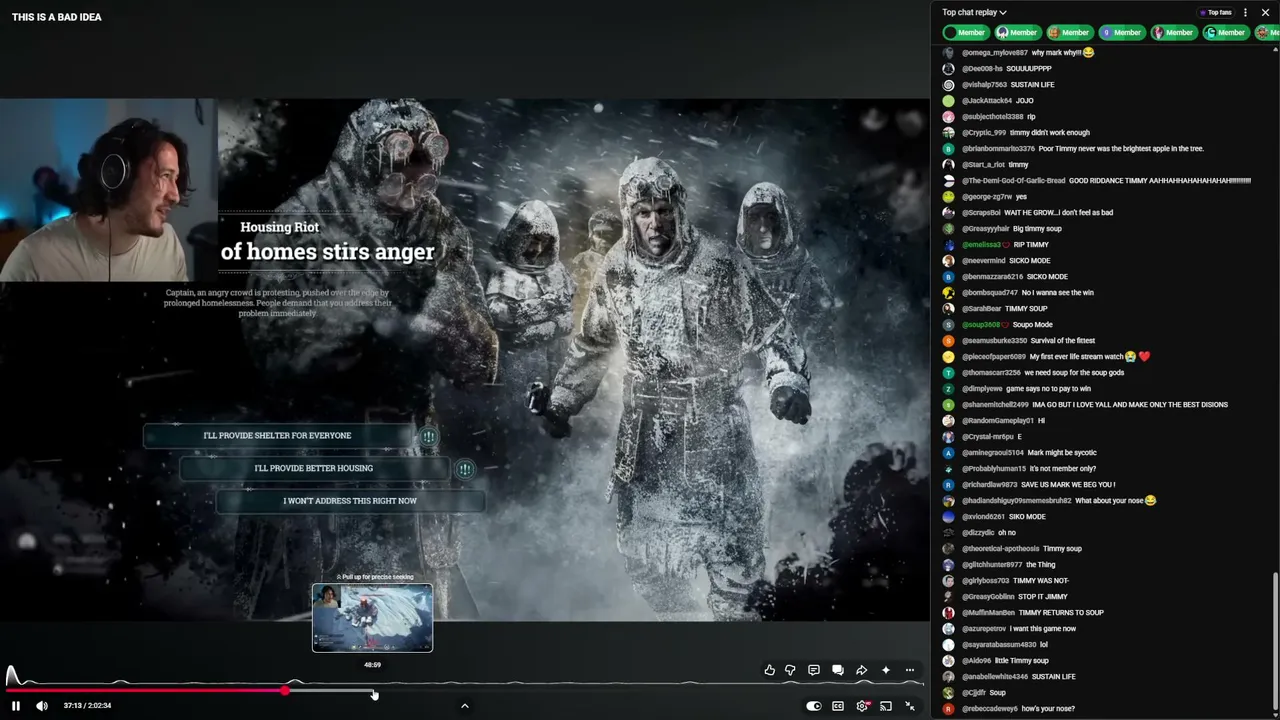Image resolution: width=1280 pixels, height=720 pixels.
Task: Cast the video to a TV
Action: coord(886,706)
